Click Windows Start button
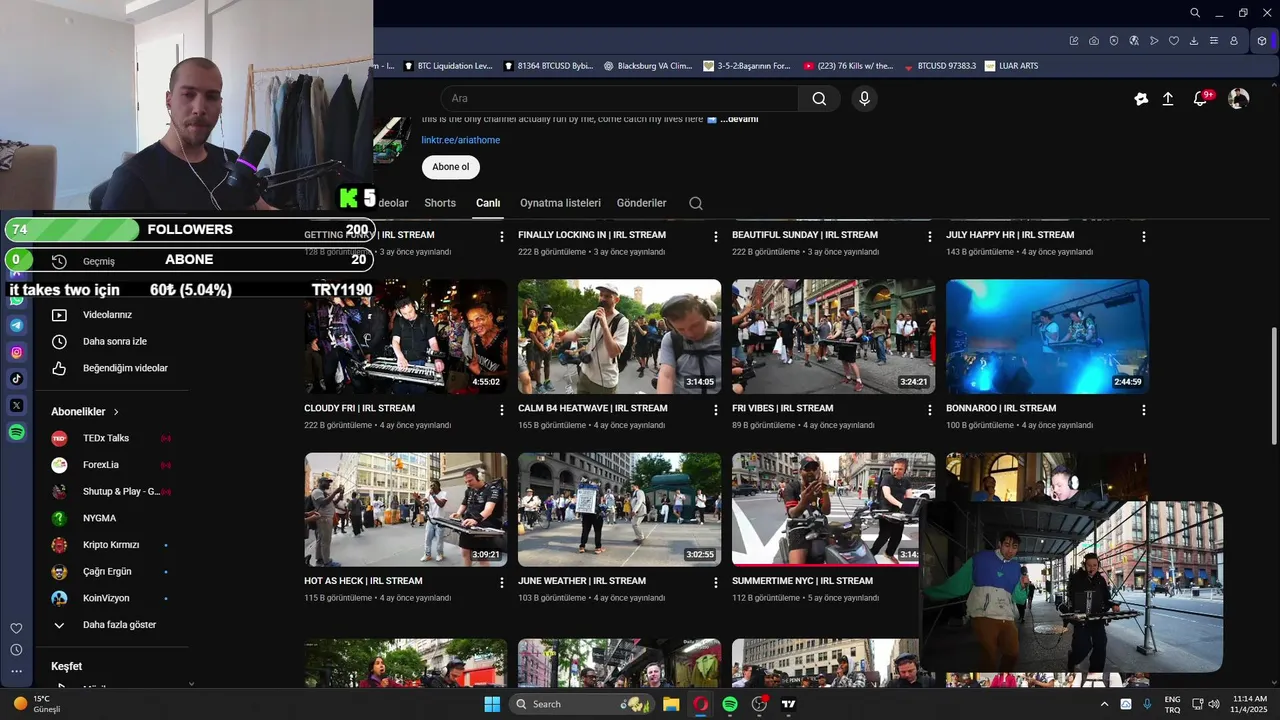The width and height of the screenshot is (1280, 720). [492, 704]
